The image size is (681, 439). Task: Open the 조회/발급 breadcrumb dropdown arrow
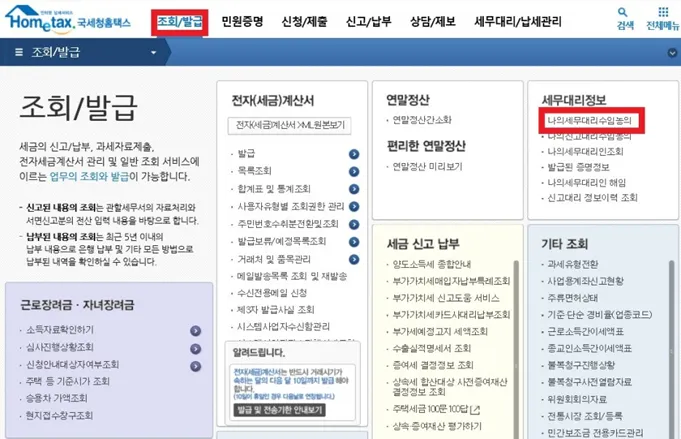(x=153, y=53)
